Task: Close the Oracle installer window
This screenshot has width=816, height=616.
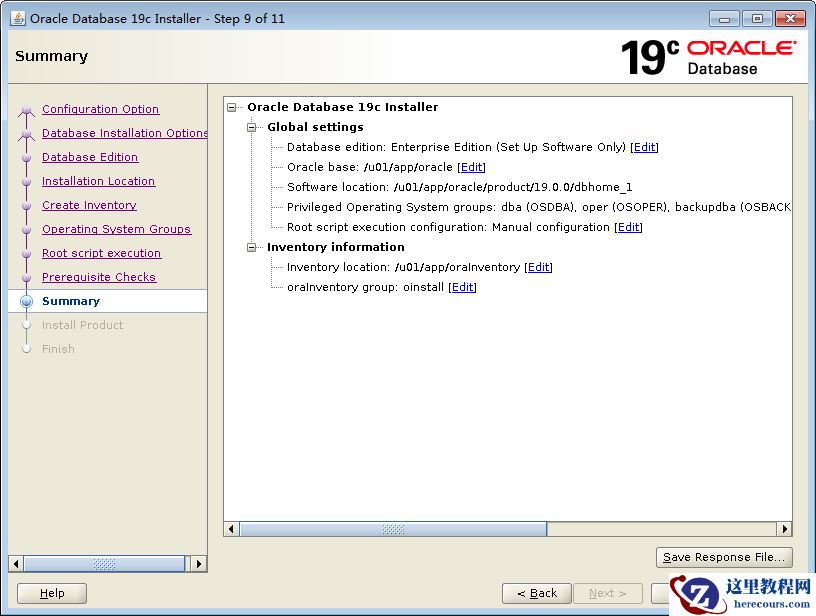Action: point(790,19)
